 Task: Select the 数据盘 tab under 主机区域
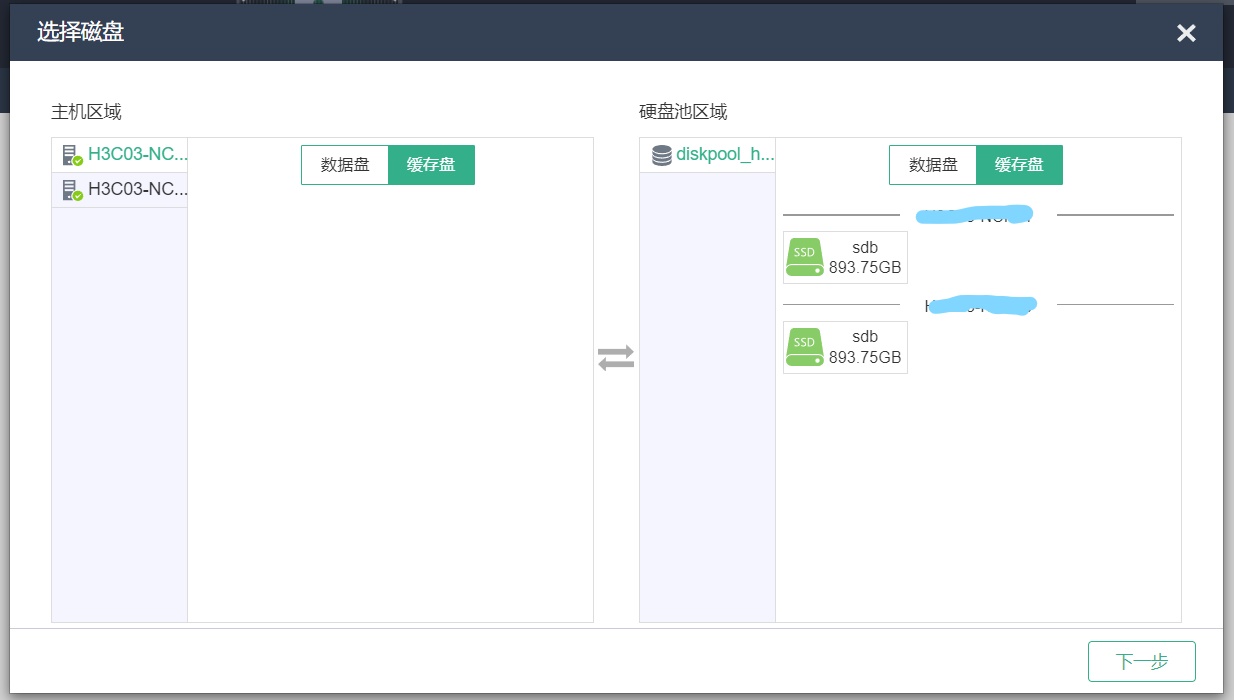(x=345, y=165)
